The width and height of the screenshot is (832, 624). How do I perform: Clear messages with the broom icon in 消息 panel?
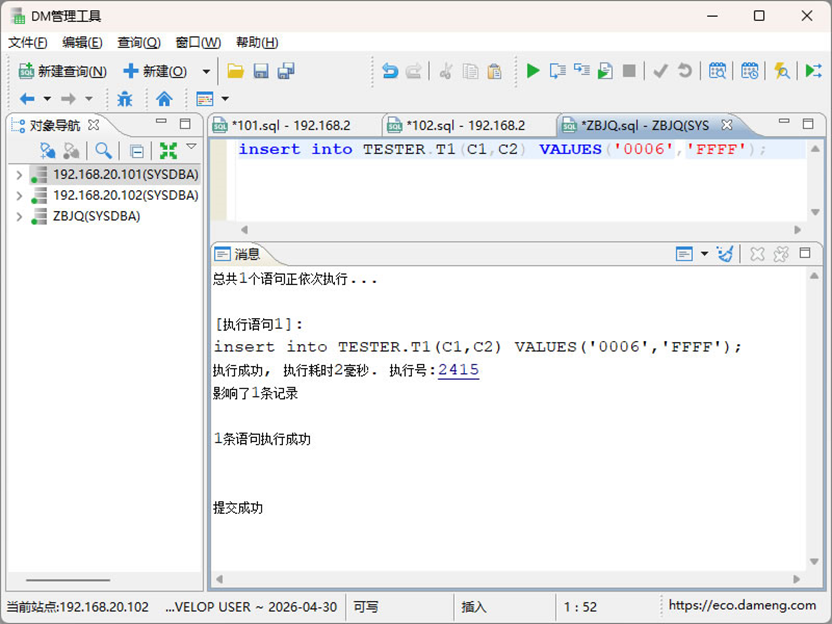coord(725,254)
